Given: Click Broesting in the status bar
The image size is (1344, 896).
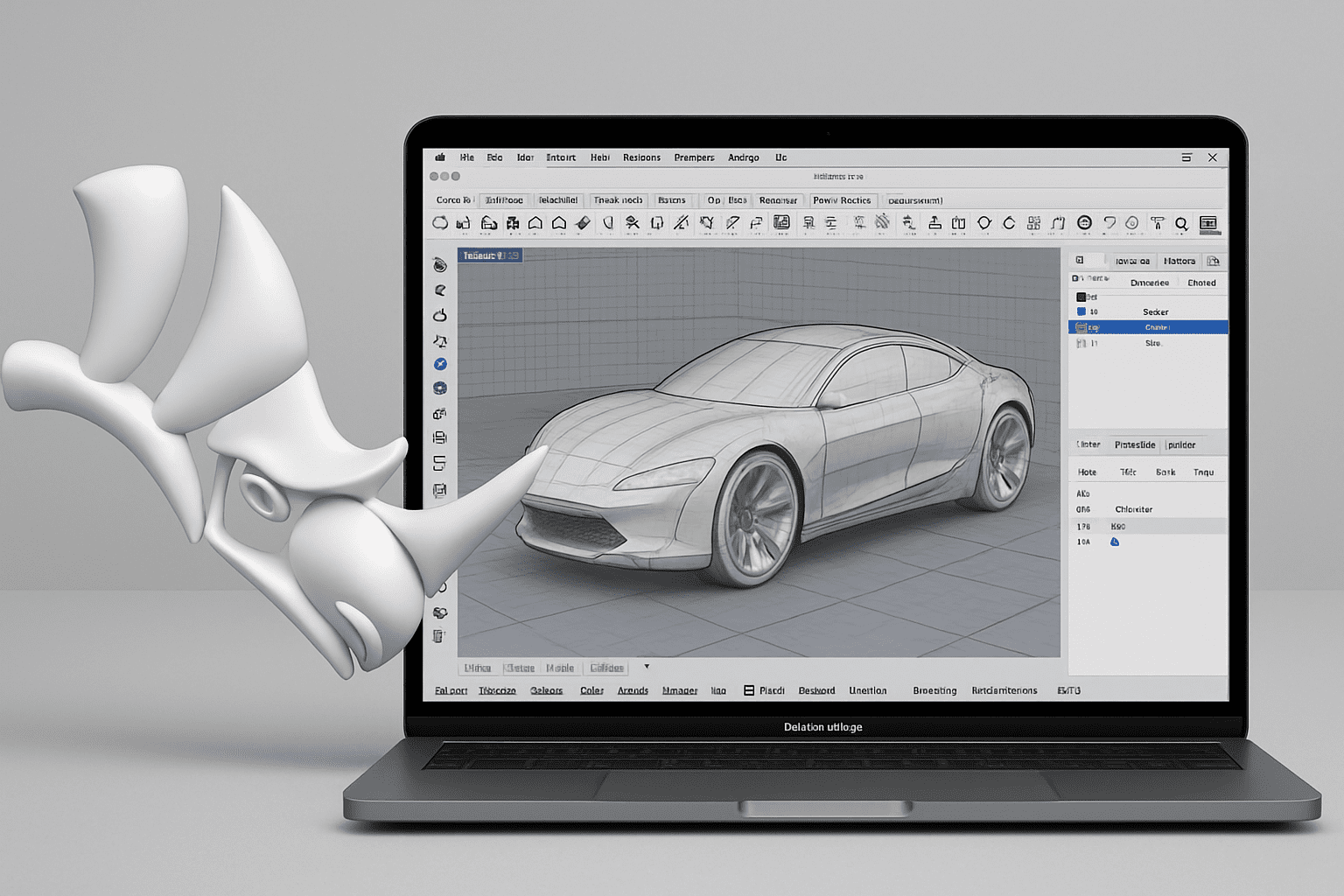Looking at the screenshot, I should 934,690.
